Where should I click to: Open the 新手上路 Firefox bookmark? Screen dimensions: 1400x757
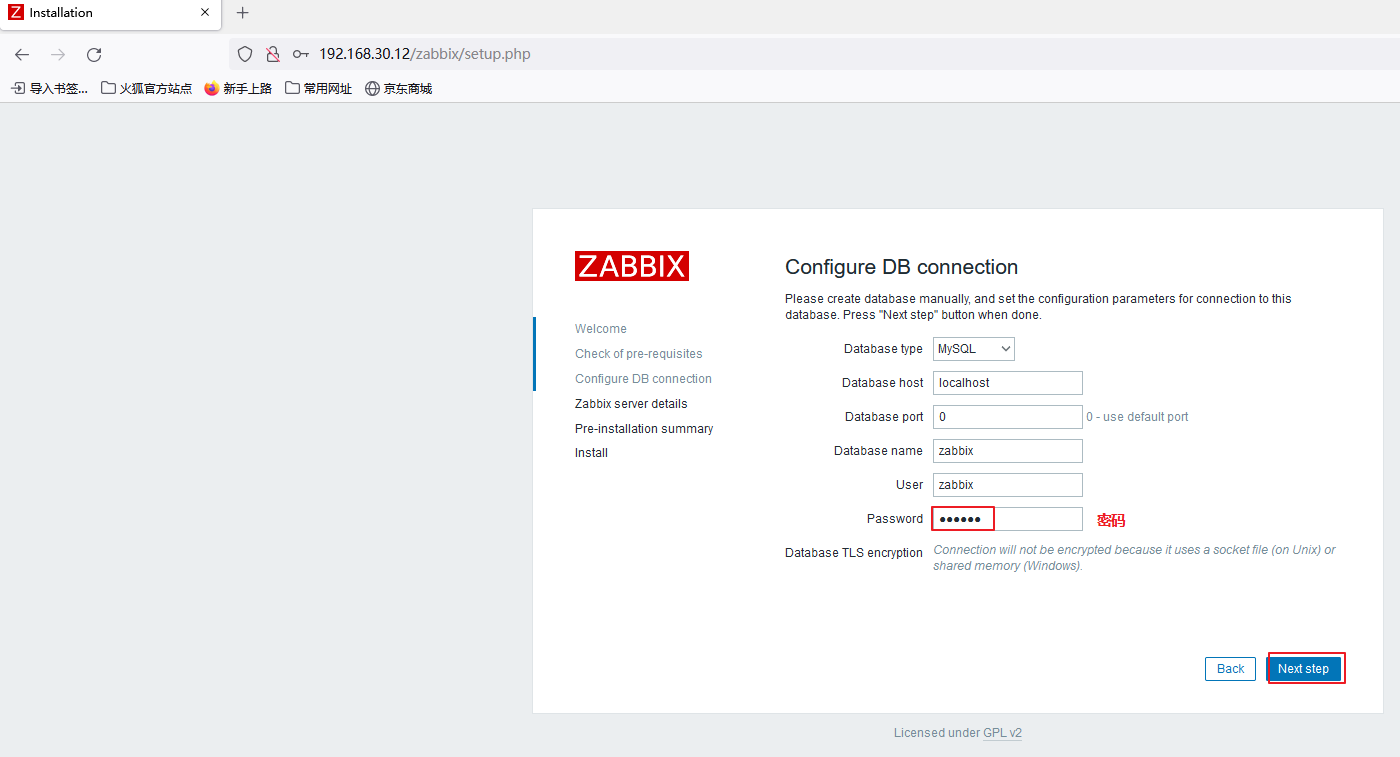[238, 88]
